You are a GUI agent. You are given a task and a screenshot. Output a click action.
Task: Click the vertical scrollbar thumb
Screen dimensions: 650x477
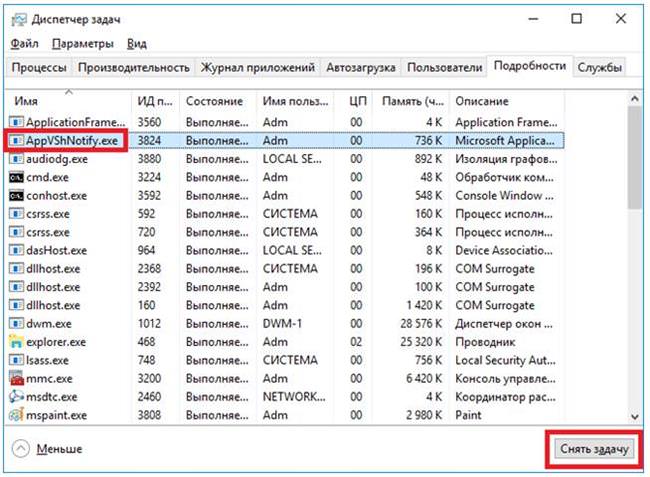[634, 157]
